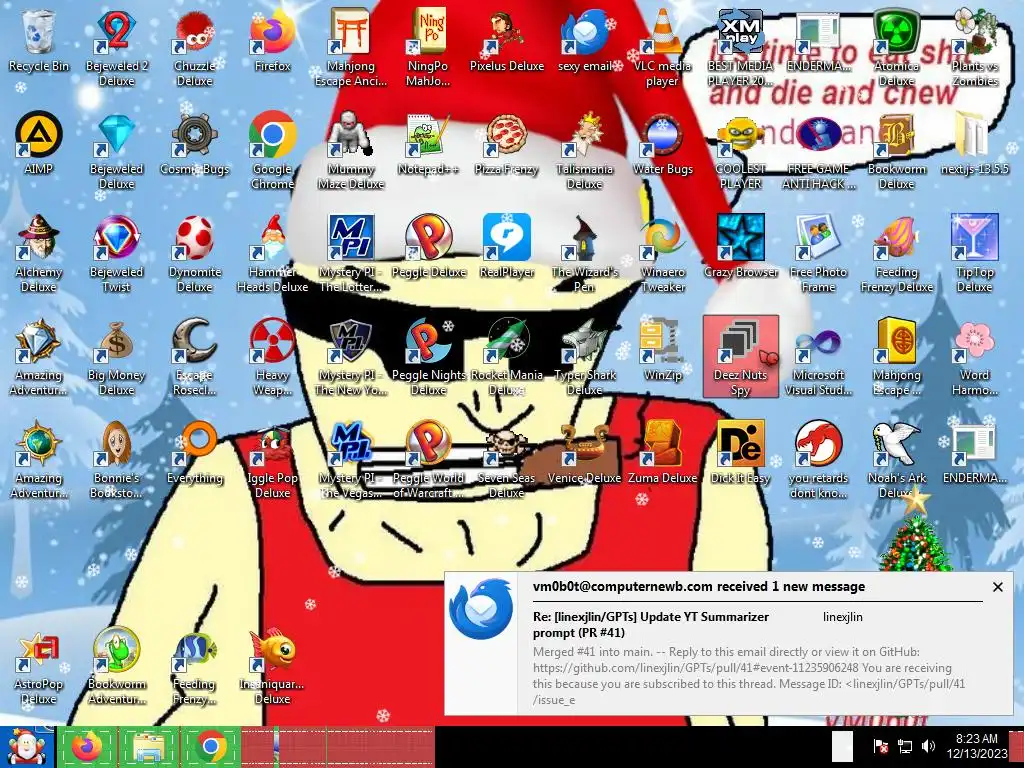Viewport: 1024px width, 768px height.
Task: Select the highlighted Deez Nuts Spy icon
Action: [741, 357]
